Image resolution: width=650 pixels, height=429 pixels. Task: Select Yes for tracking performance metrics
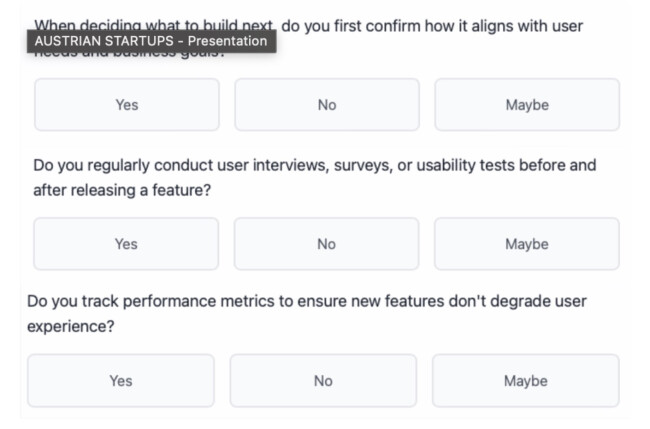[x=120, y=381]
